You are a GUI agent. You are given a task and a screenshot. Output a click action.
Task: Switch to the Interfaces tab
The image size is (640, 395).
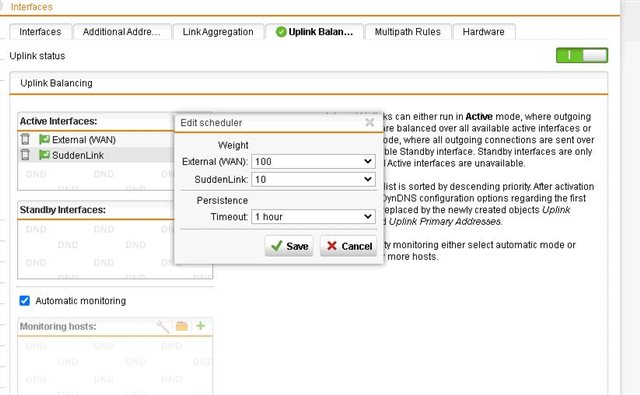point(40,32)
